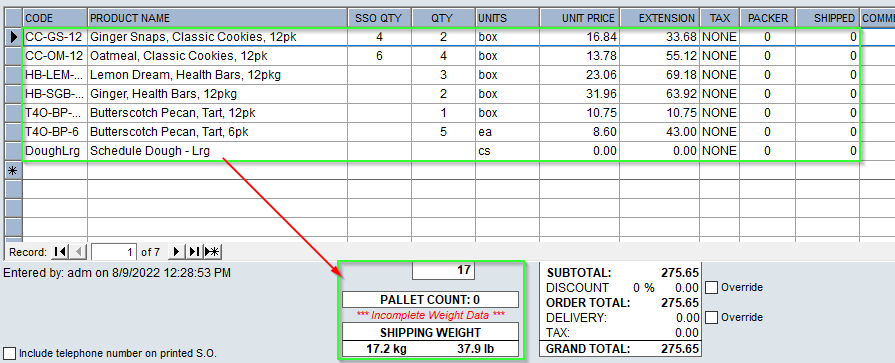Create new record with asterisk navigation button

click(x=213, y=252)
